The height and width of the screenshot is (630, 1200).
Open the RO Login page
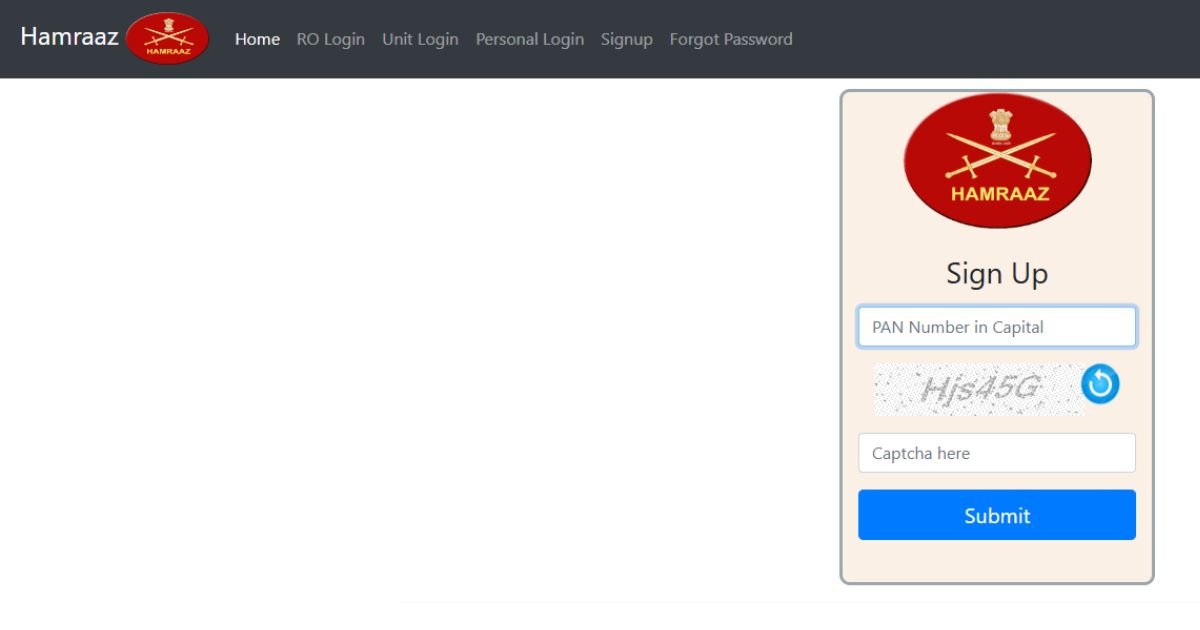tap(330, 39)
